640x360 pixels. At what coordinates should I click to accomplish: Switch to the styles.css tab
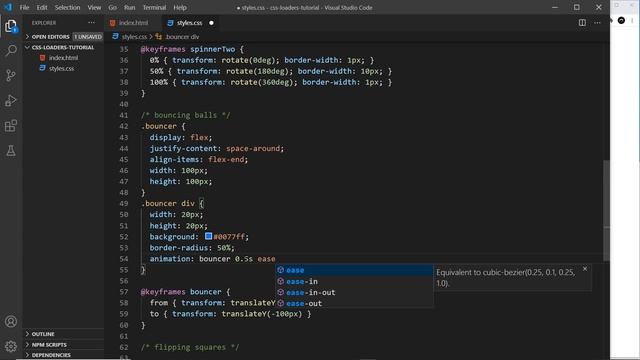tap(190, 23)
